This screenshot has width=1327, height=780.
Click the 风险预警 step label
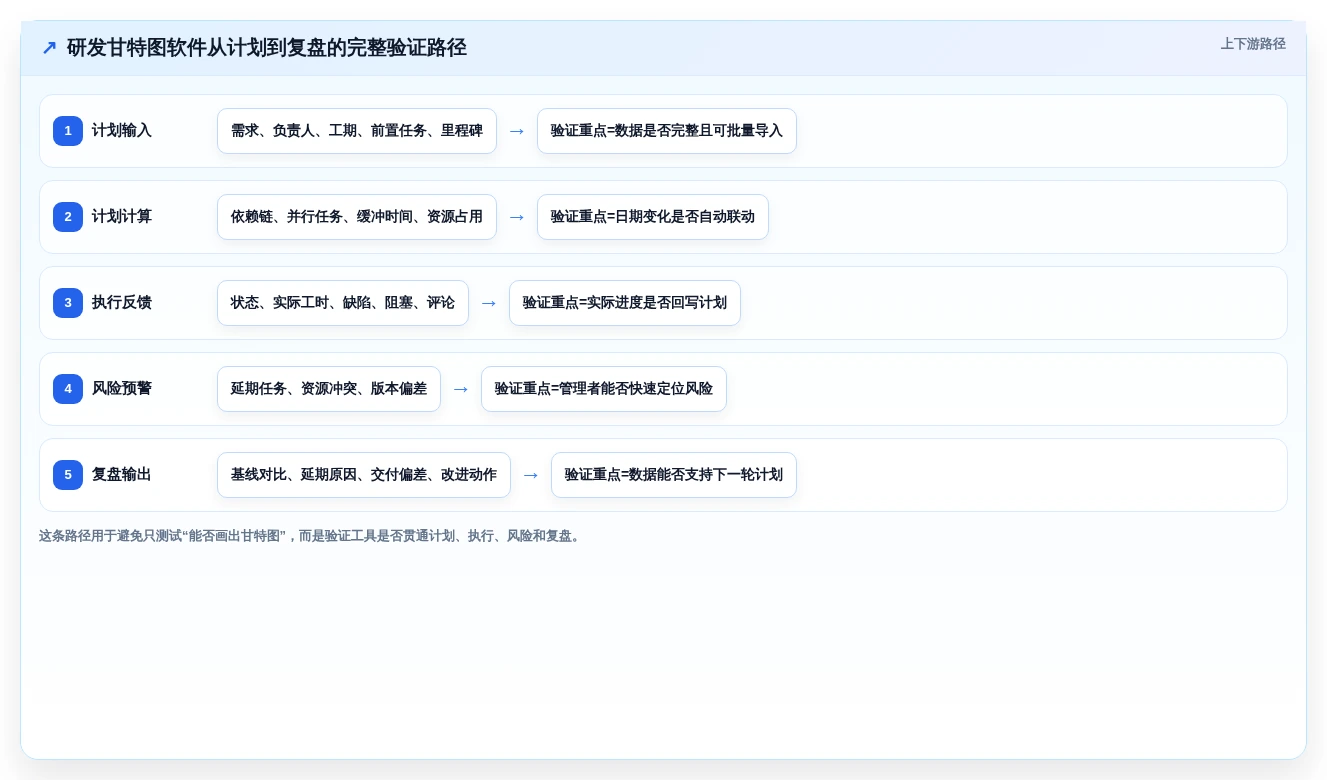pos(122,389)
